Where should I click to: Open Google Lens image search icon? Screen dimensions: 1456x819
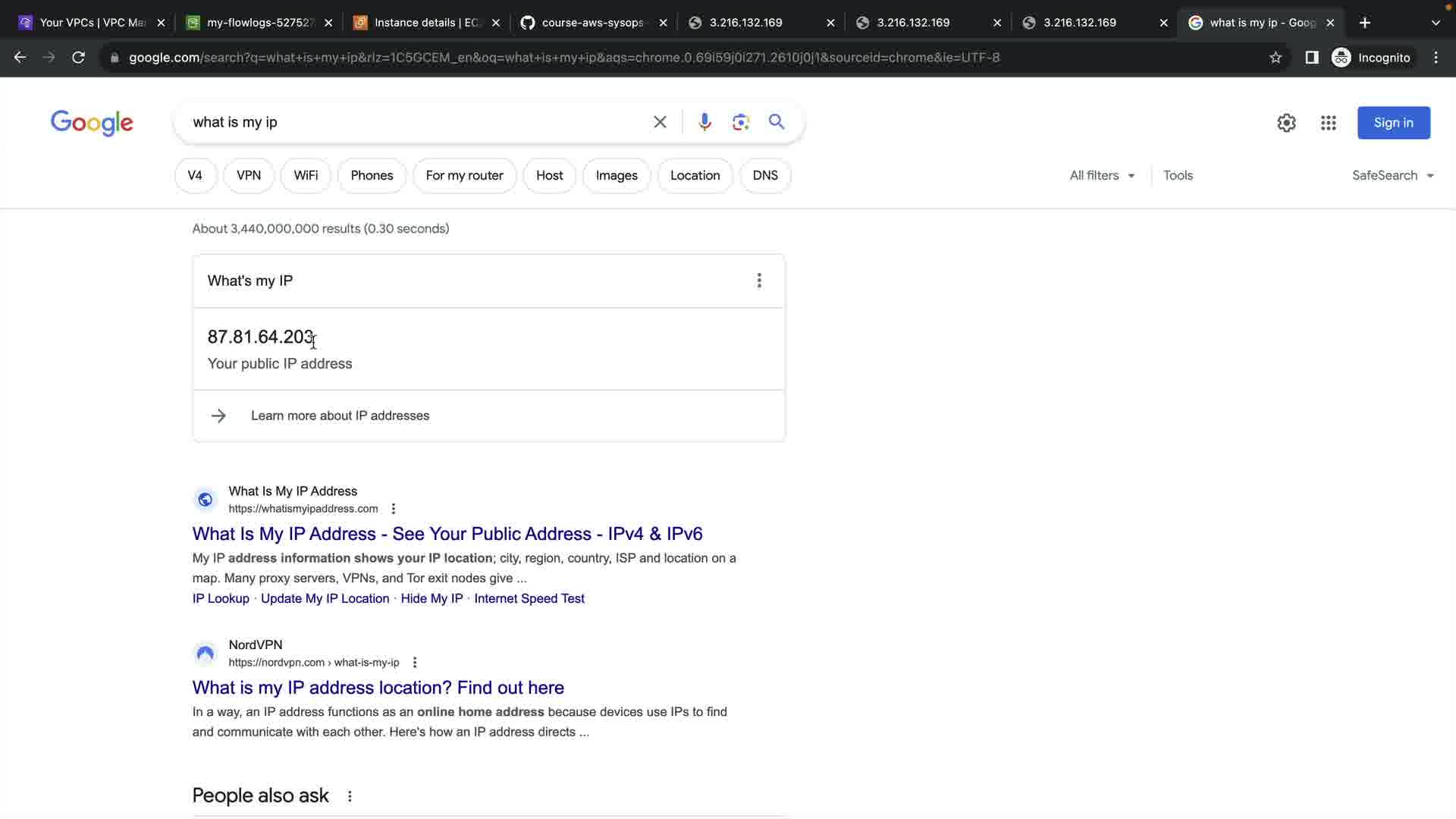(x=741, y=122)
